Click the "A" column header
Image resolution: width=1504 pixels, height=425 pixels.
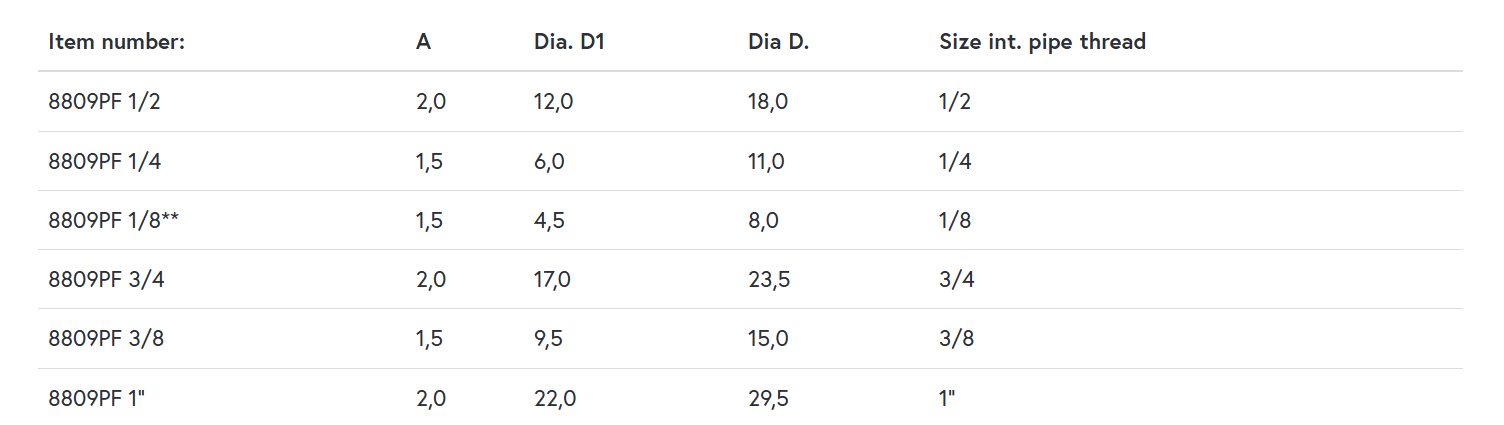pyautogui.click(x=424, y=42)
